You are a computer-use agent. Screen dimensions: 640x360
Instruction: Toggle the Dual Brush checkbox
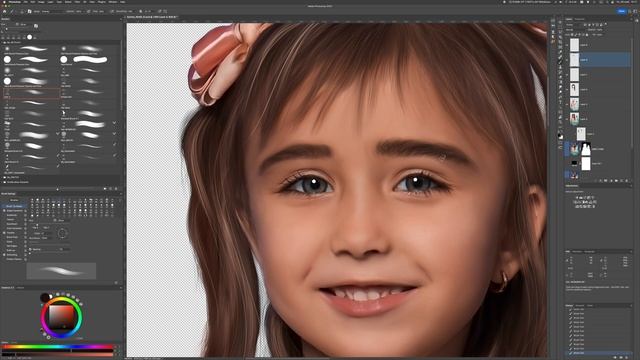coord(4,224)
